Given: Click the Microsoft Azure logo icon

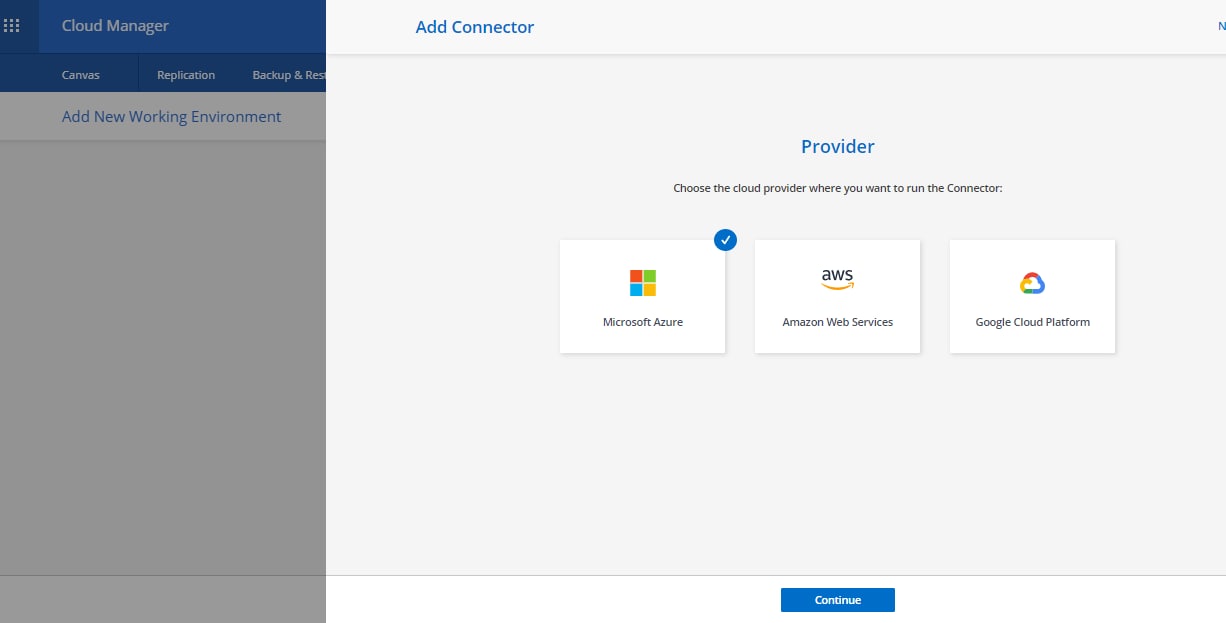Looking at the screenshot, I should pyautogui.click(x=643, y=283).
